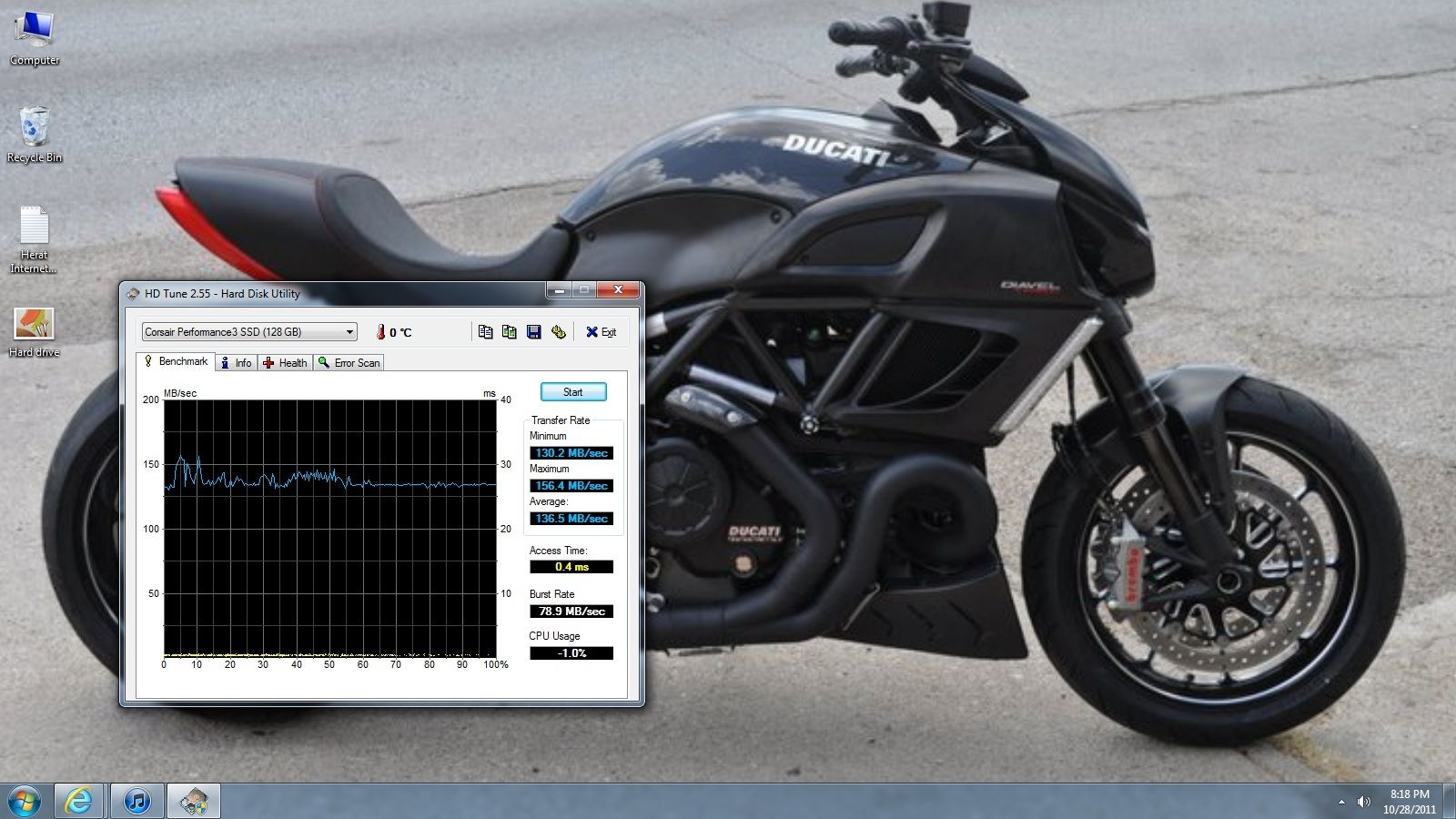Select the Herat Internet text file icon
Image resolution: width=1456 pixels, height=819 pixels.
(x=34, y=239)
